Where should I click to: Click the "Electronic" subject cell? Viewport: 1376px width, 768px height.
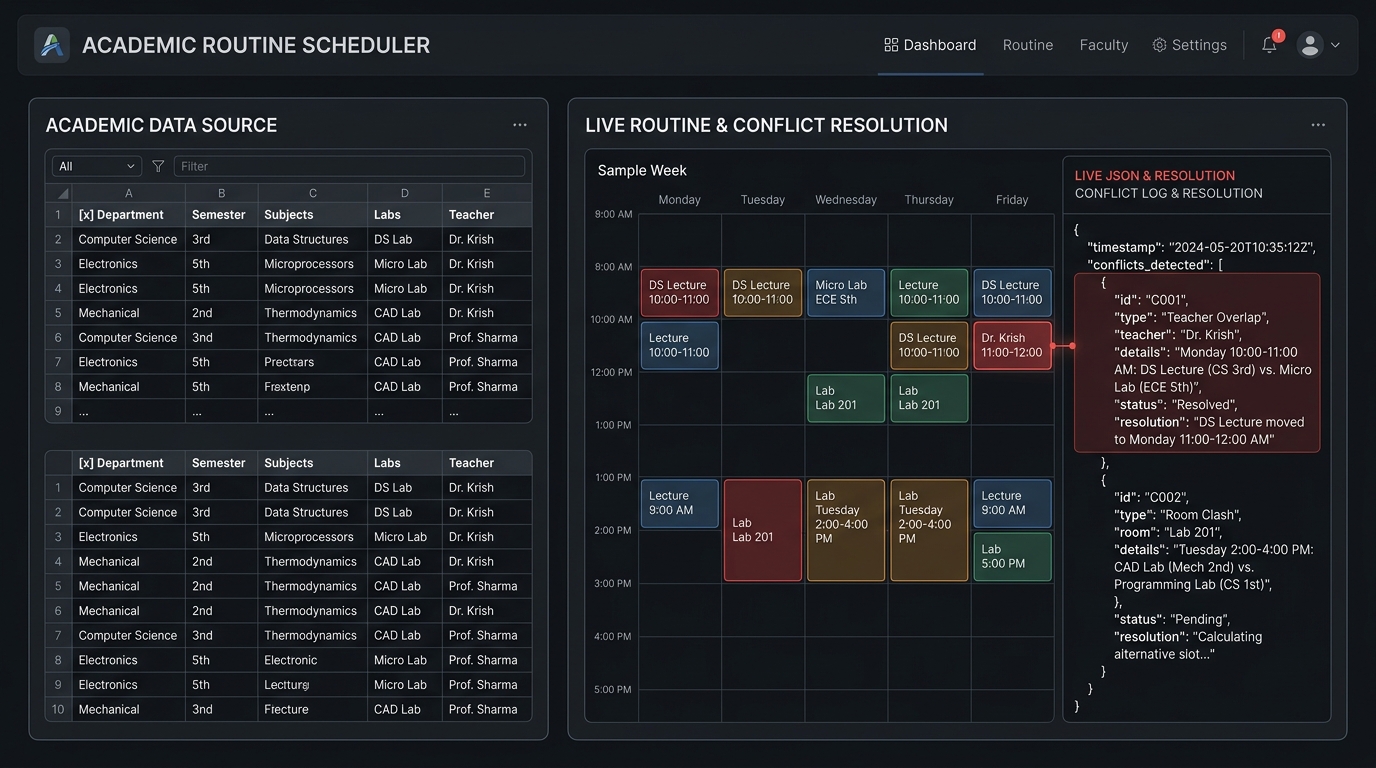(x=313, y=660)
